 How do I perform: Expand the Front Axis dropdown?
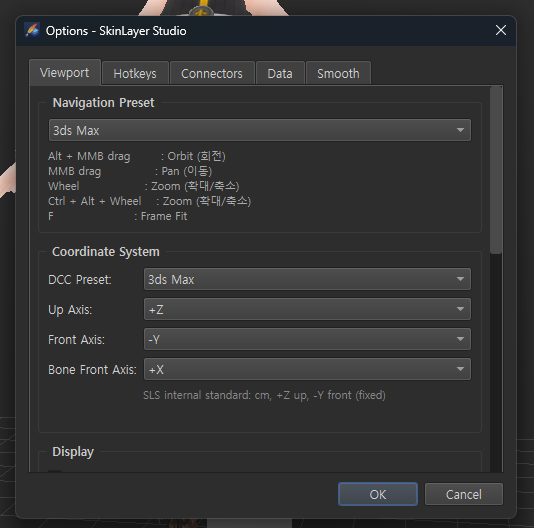tap(307, 339)
